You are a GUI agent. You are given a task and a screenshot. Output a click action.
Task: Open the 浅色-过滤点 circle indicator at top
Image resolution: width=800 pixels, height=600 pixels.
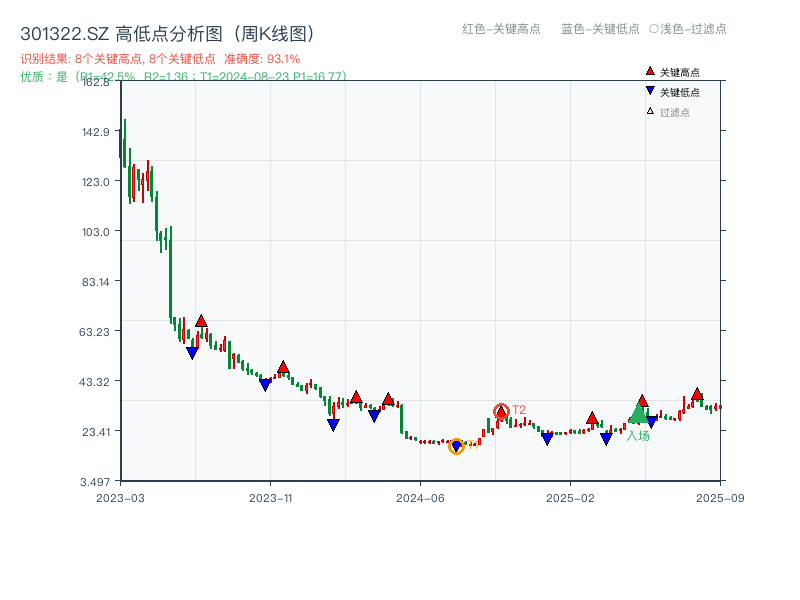(657, 30)
